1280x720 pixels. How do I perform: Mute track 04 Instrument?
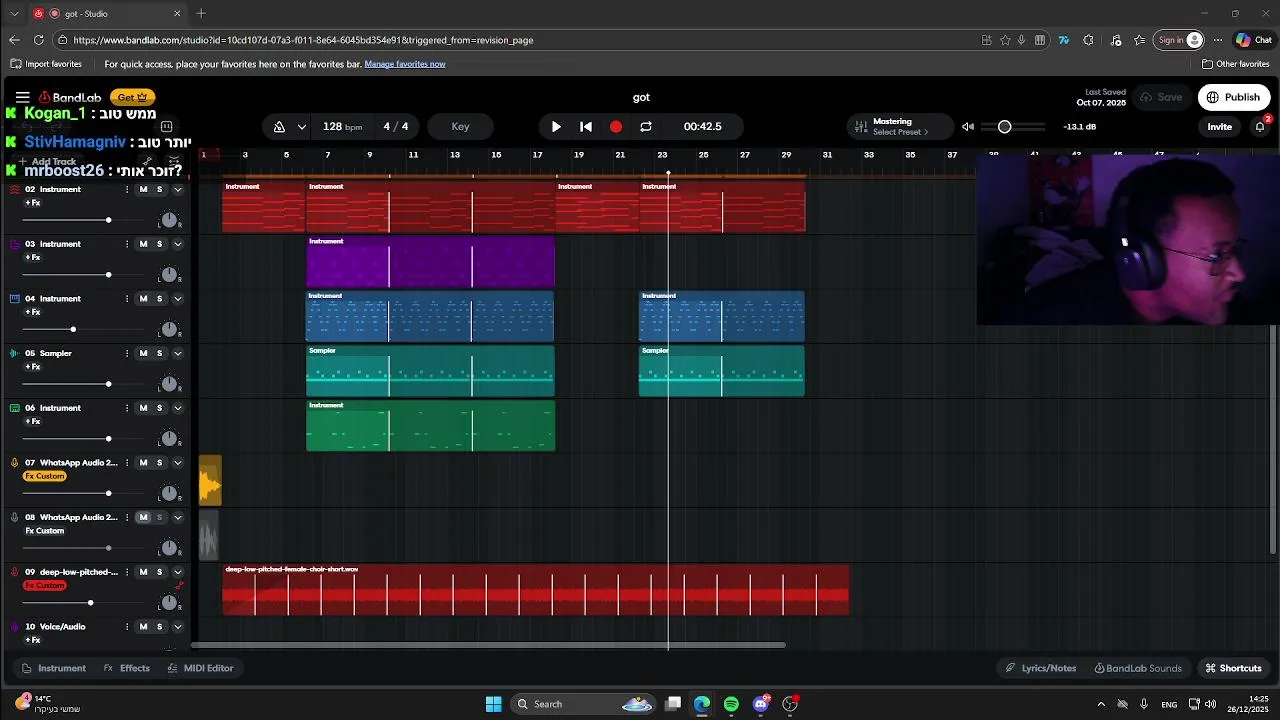coord(143,299)
